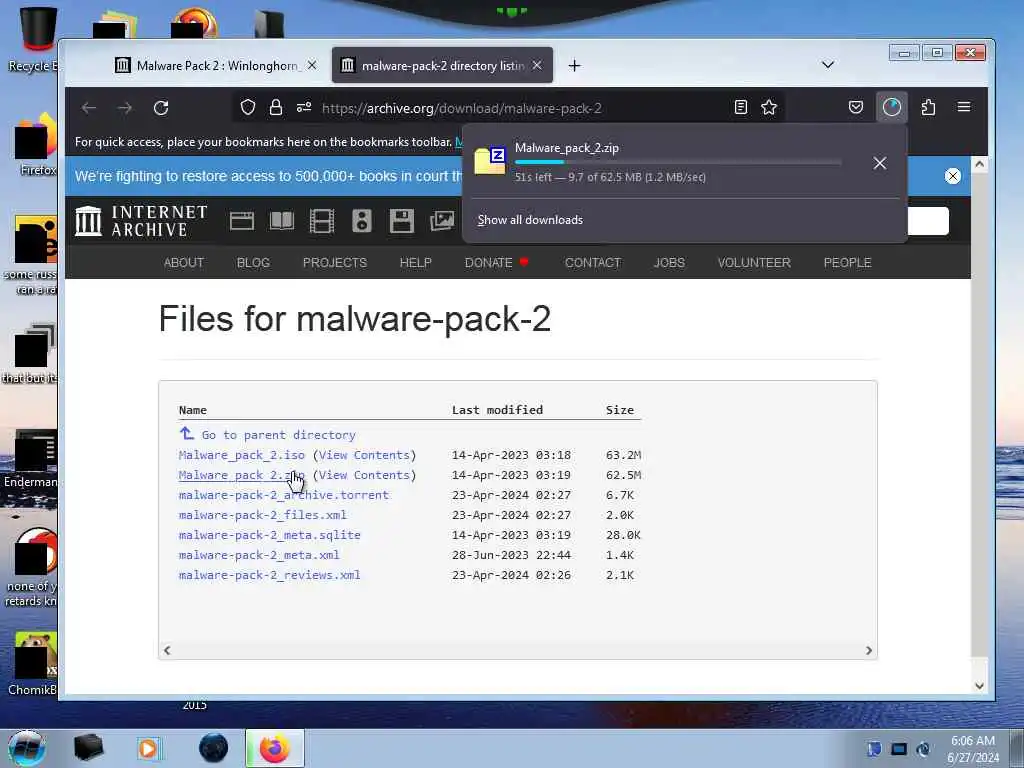Click Show all downloads
This screenshot has width=1024, height=768.
tap(530, 220)
